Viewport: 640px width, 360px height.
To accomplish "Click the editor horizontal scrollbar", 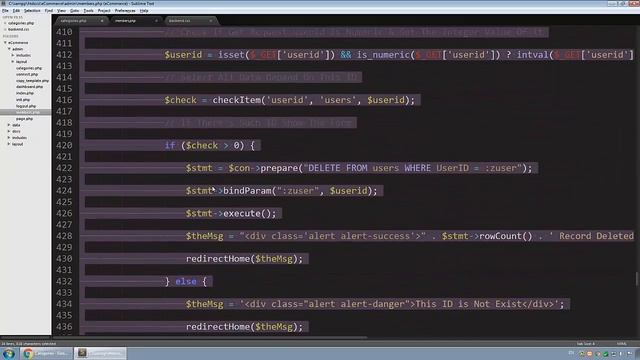I will click(209, 338).
